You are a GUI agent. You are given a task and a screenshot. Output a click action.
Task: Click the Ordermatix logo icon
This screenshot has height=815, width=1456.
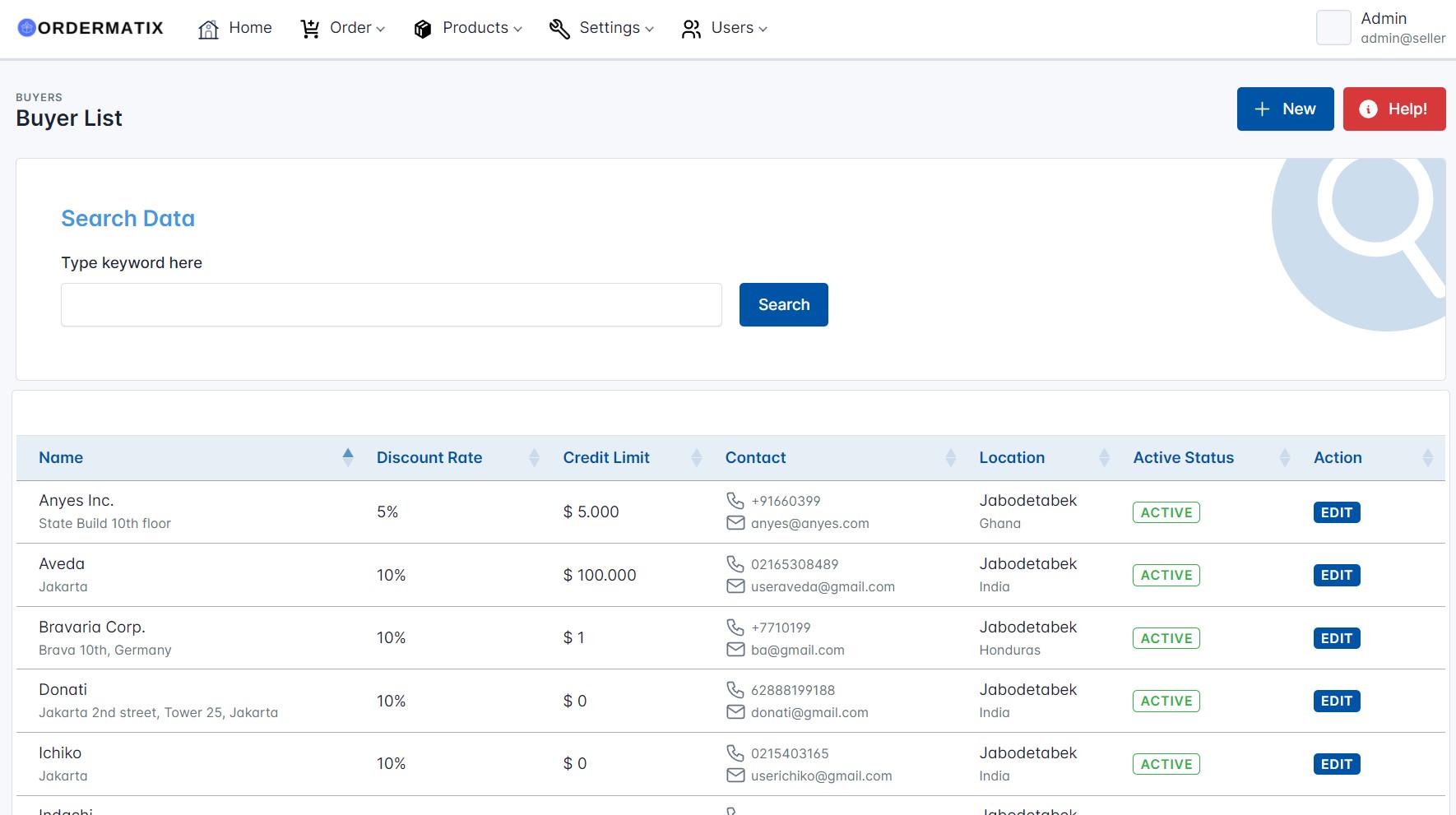pos(26,27)
